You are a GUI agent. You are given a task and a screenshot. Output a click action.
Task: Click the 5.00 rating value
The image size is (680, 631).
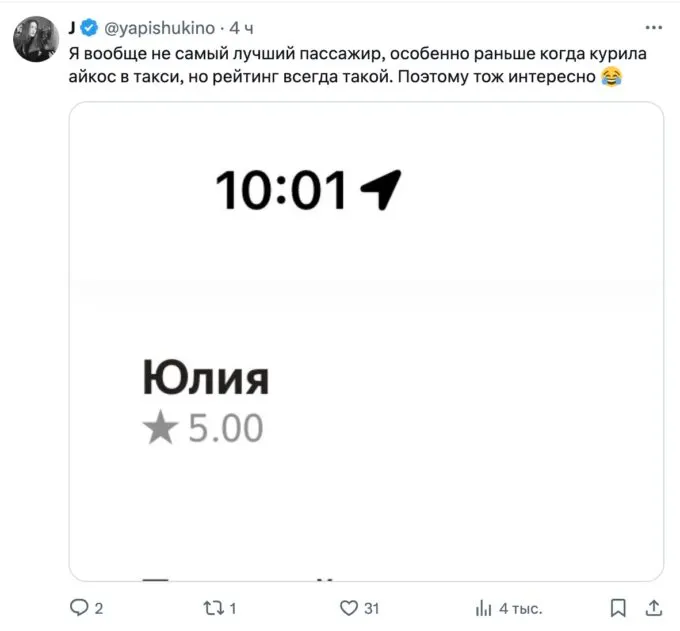coord(225,428)
